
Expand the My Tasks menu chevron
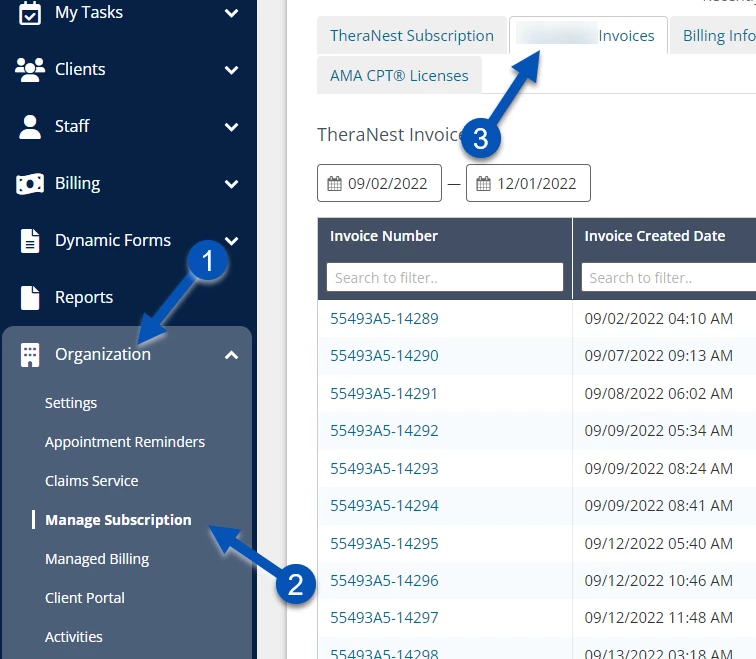click(231, 13)
